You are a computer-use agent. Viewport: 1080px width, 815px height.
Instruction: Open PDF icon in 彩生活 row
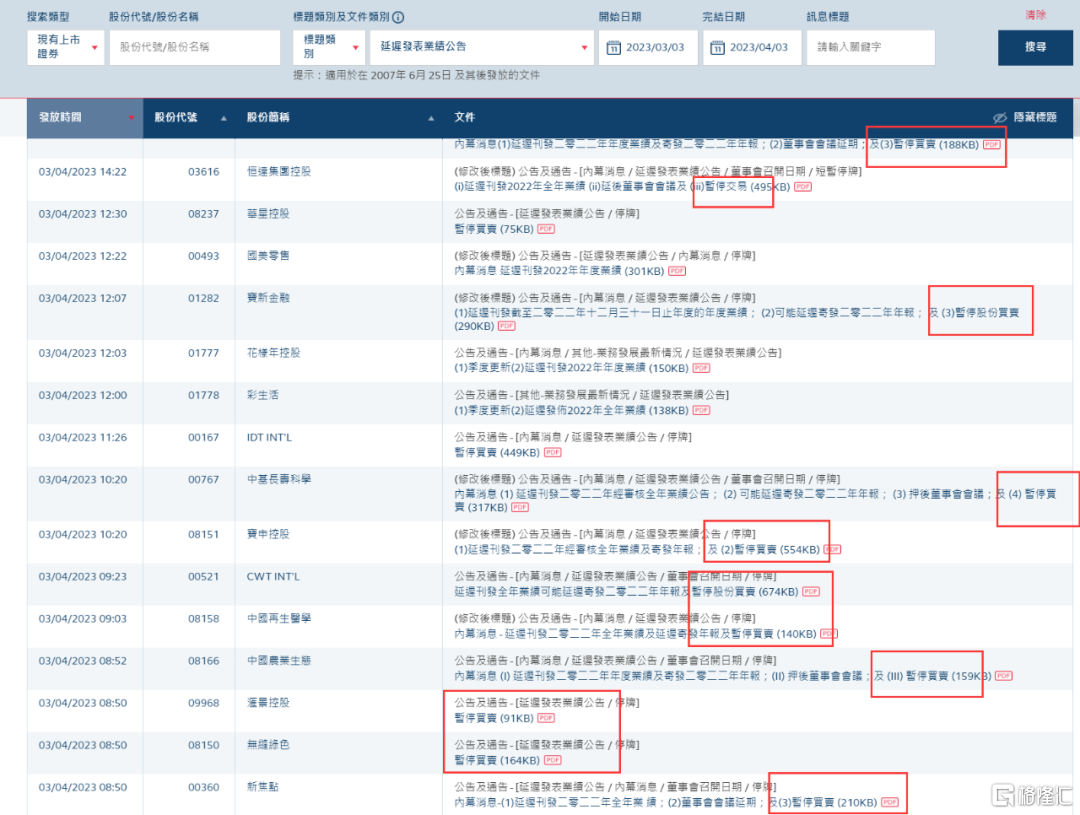[701, 410]
